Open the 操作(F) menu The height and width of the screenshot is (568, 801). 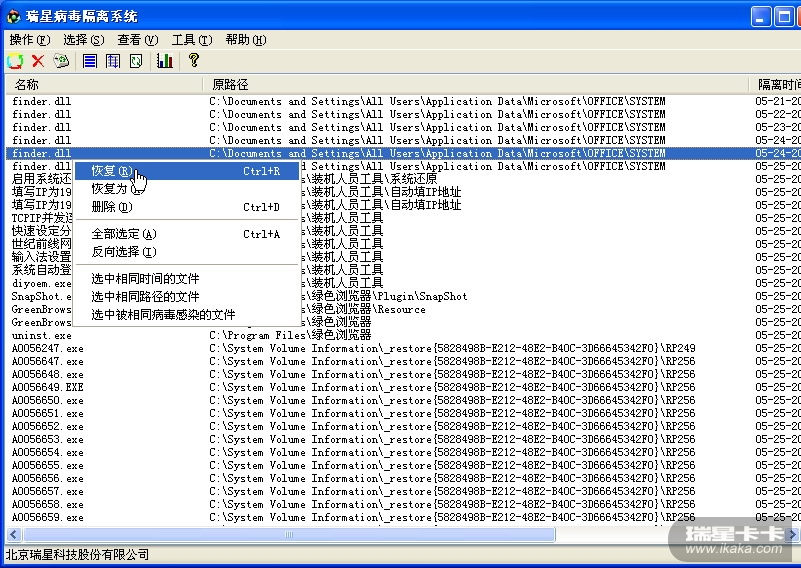click(x=30, y=40)
